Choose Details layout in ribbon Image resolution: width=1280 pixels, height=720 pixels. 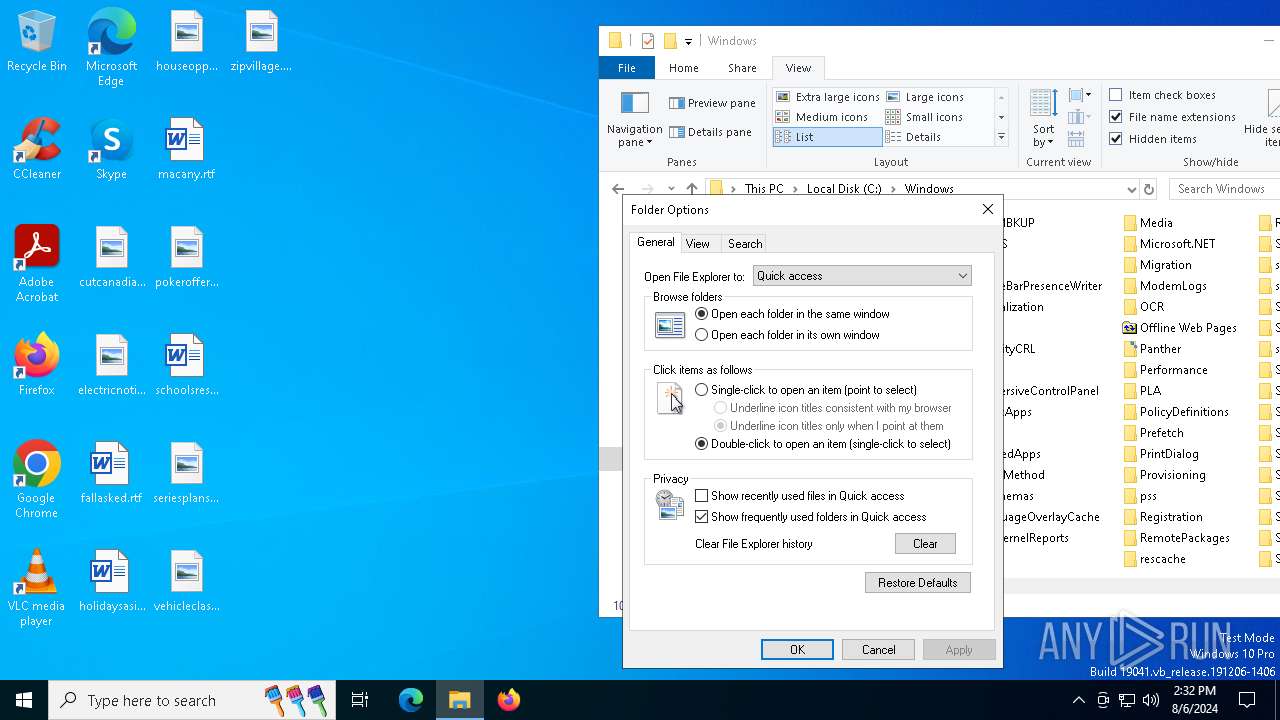(x=913, y=137)
